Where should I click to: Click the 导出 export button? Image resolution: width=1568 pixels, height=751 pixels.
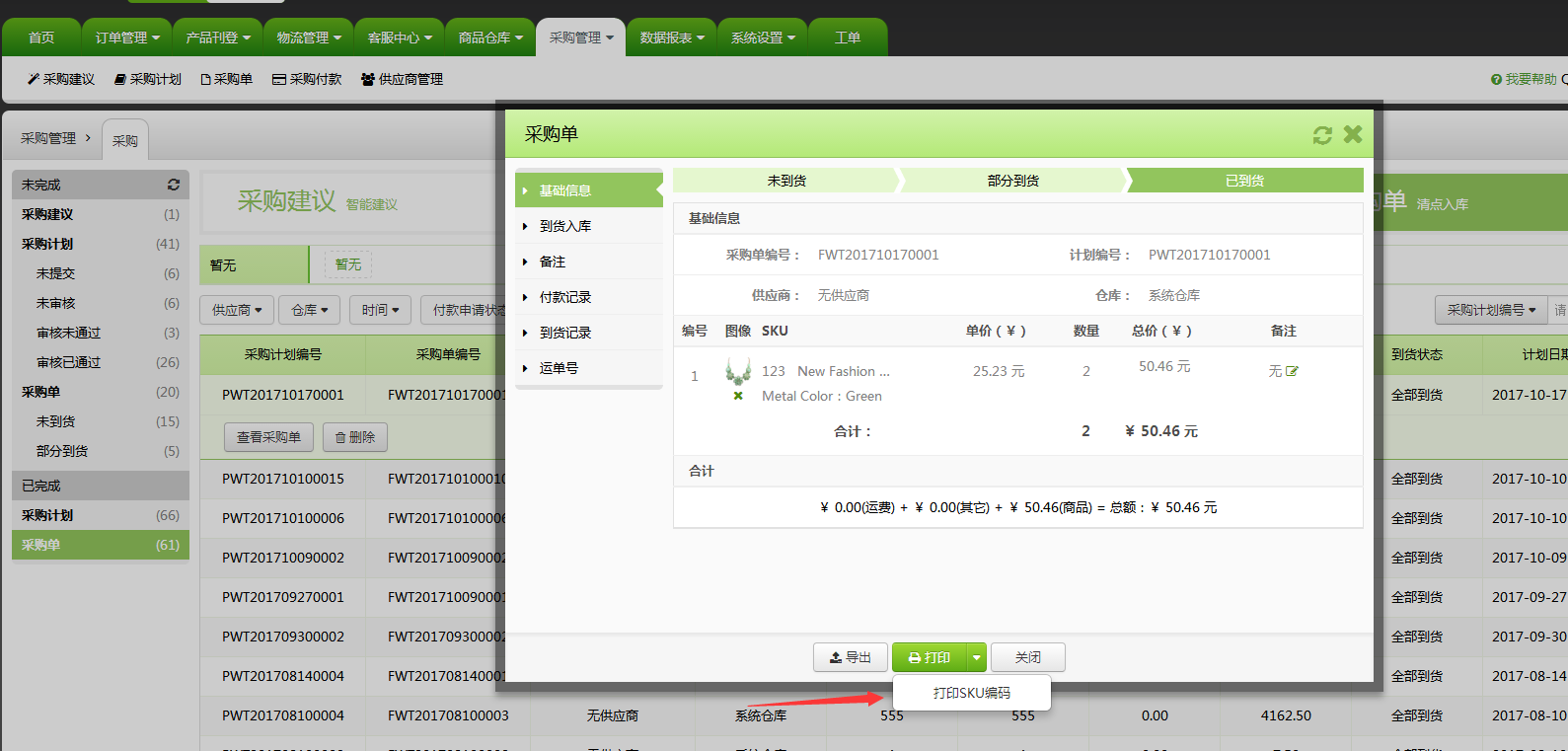pos(851,657)
